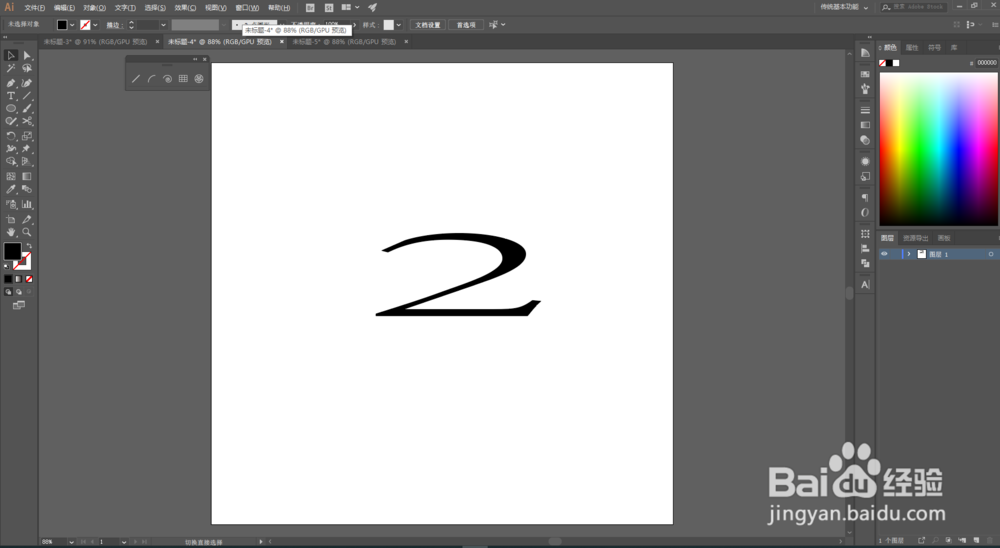Reset default fill and stroke

[7, 267]
